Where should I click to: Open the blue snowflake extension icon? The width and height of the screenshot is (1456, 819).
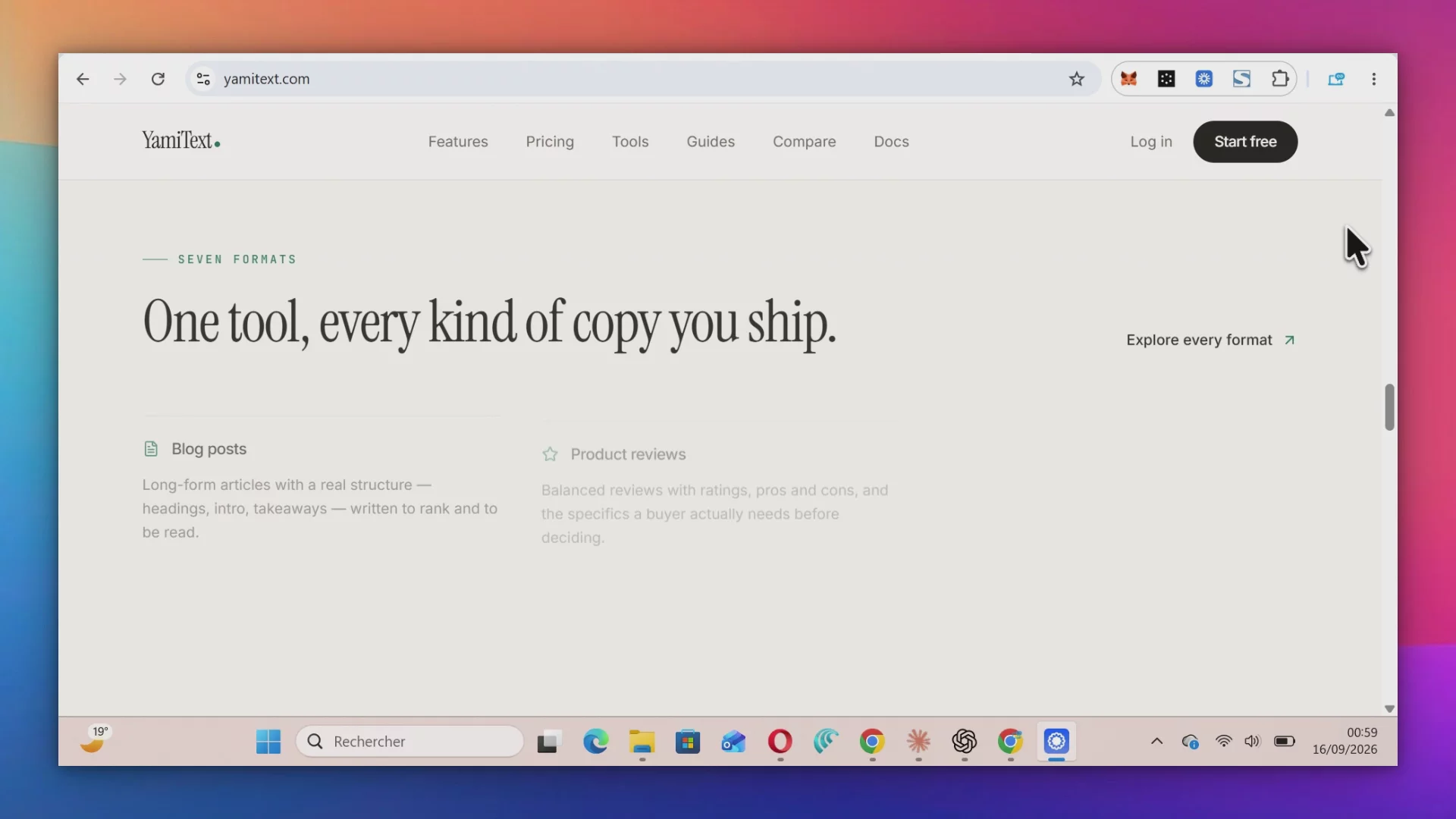tap(1204, 79)
